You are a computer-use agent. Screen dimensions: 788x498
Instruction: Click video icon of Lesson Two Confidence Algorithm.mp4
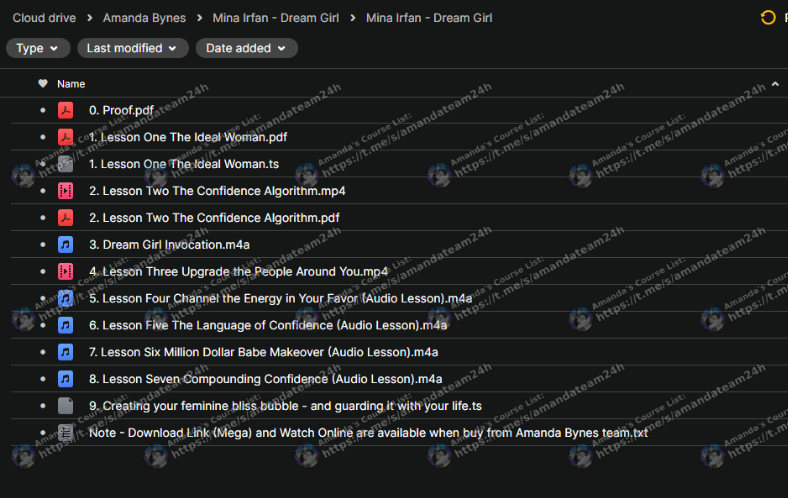65,191
